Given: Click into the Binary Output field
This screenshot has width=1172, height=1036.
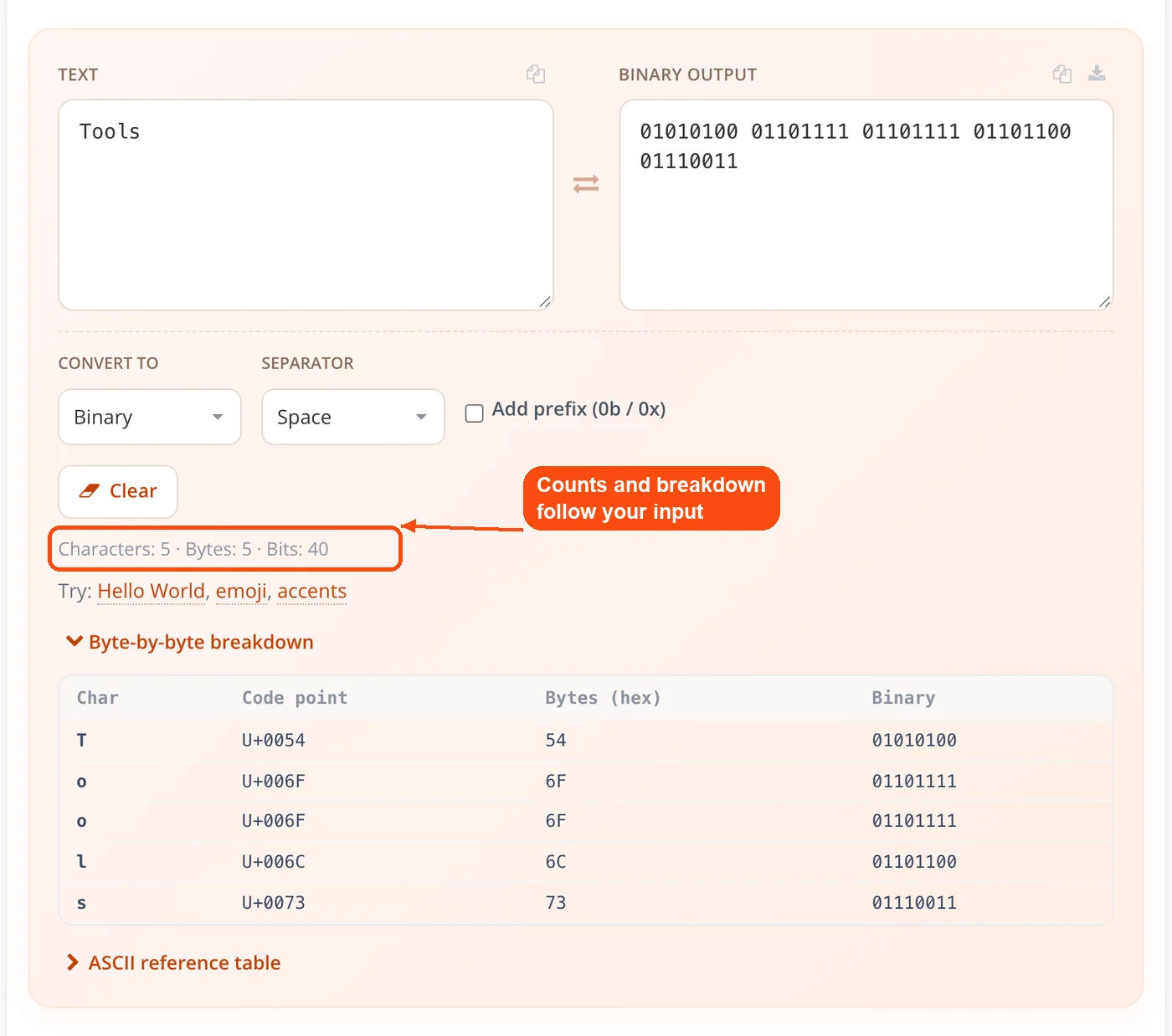Looking at the screenshot, I should click(x=866, y=205).
